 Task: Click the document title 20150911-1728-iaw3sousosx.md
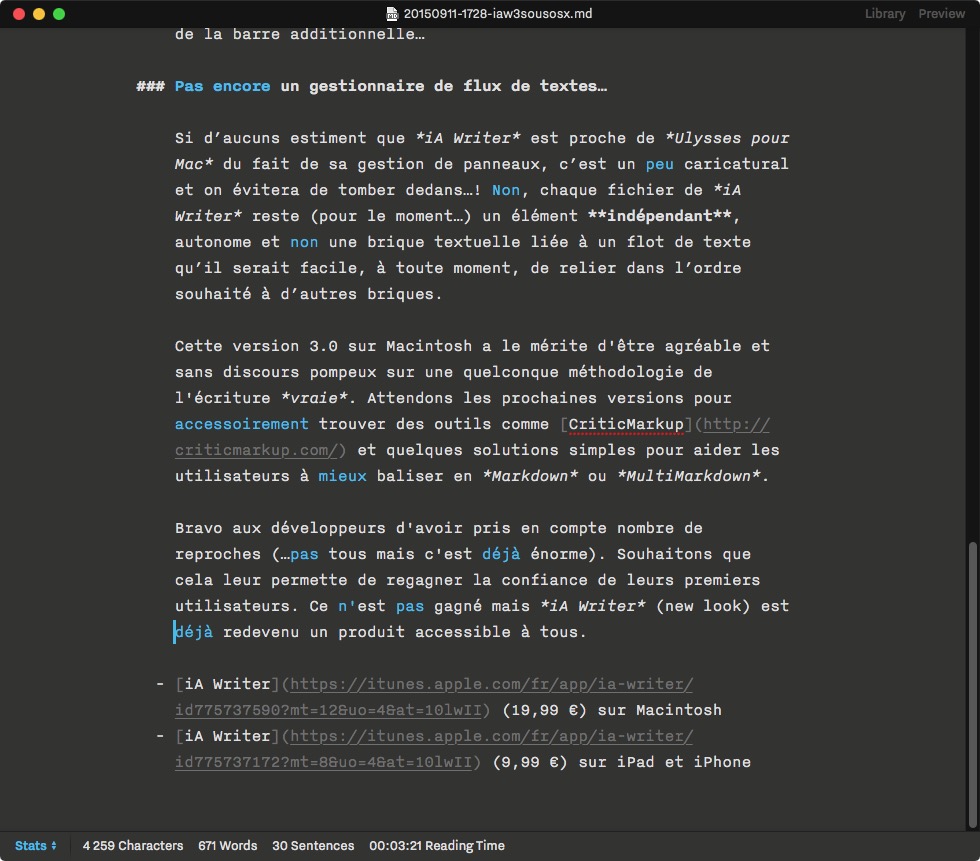tap(498, 14)
